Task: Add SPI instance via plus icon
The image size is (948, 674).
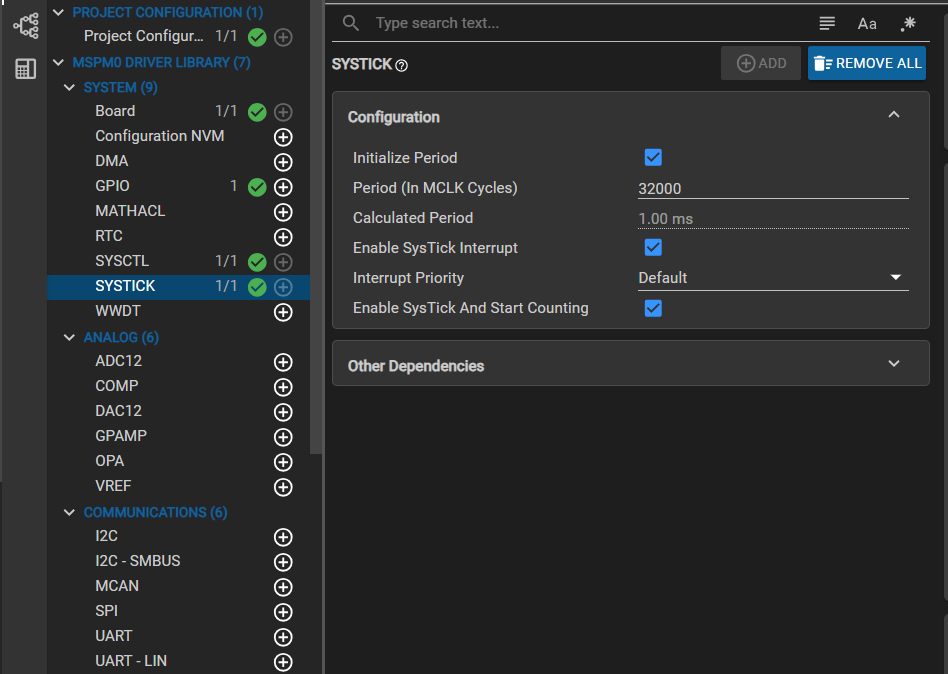Action: click(x=283, y=612)
